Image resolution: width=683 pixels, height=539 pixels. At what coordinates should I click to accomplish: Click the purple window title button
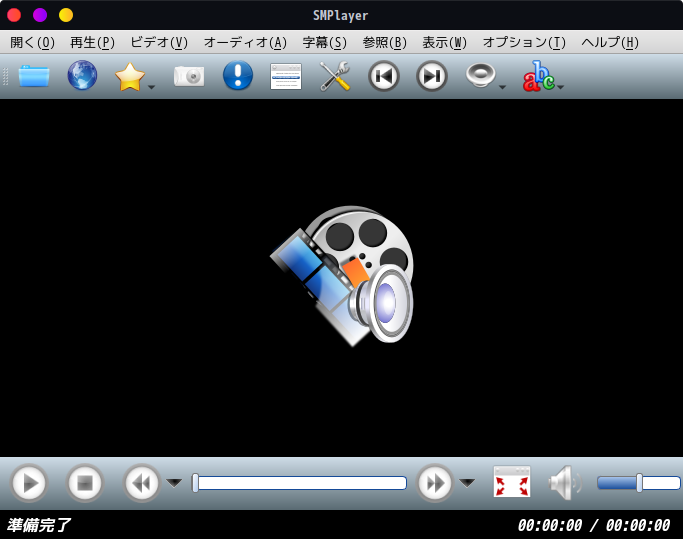coord(40,15)
